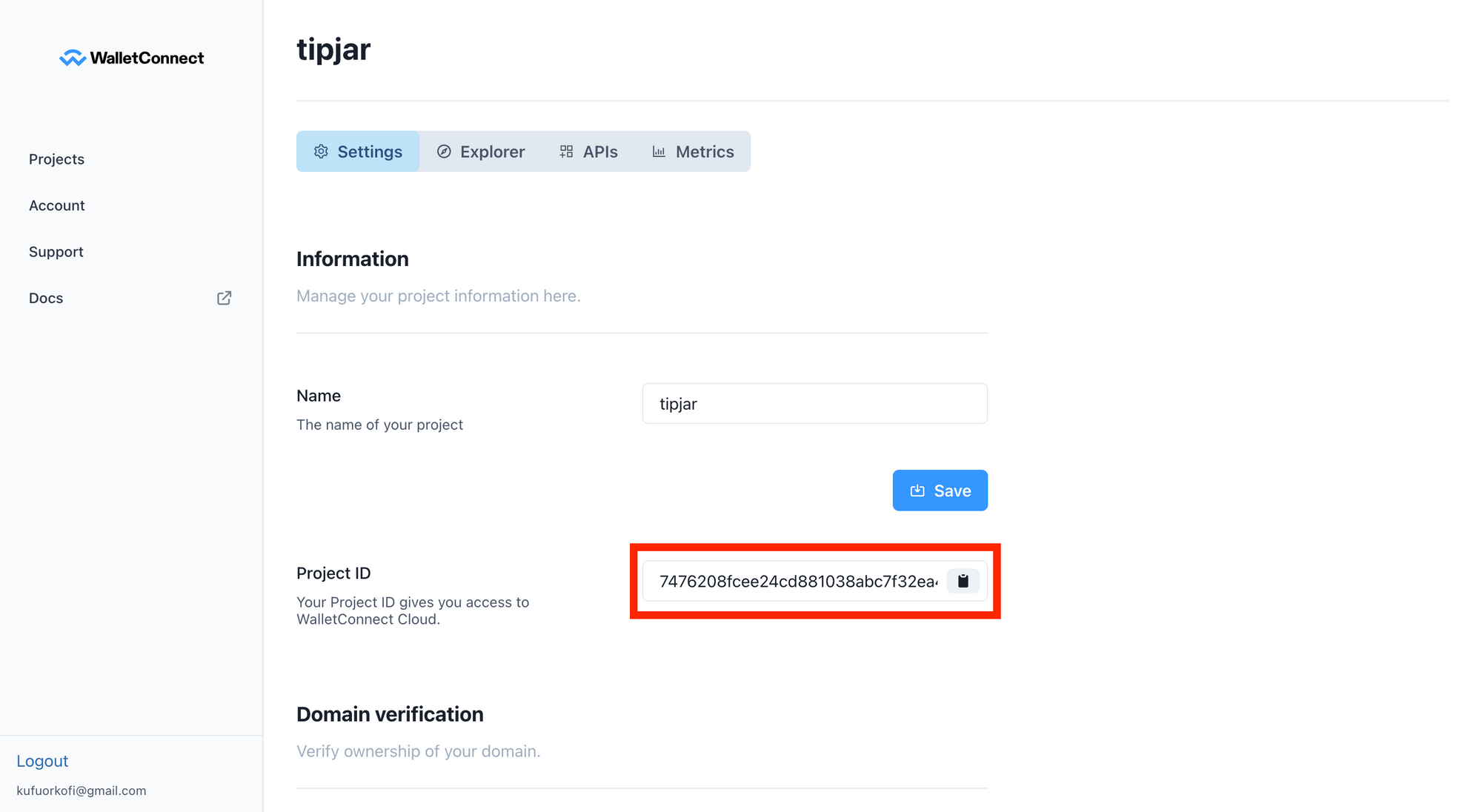Focus the project Name input field
Screen dimensions: 1482x812
[x=814, y=404]
